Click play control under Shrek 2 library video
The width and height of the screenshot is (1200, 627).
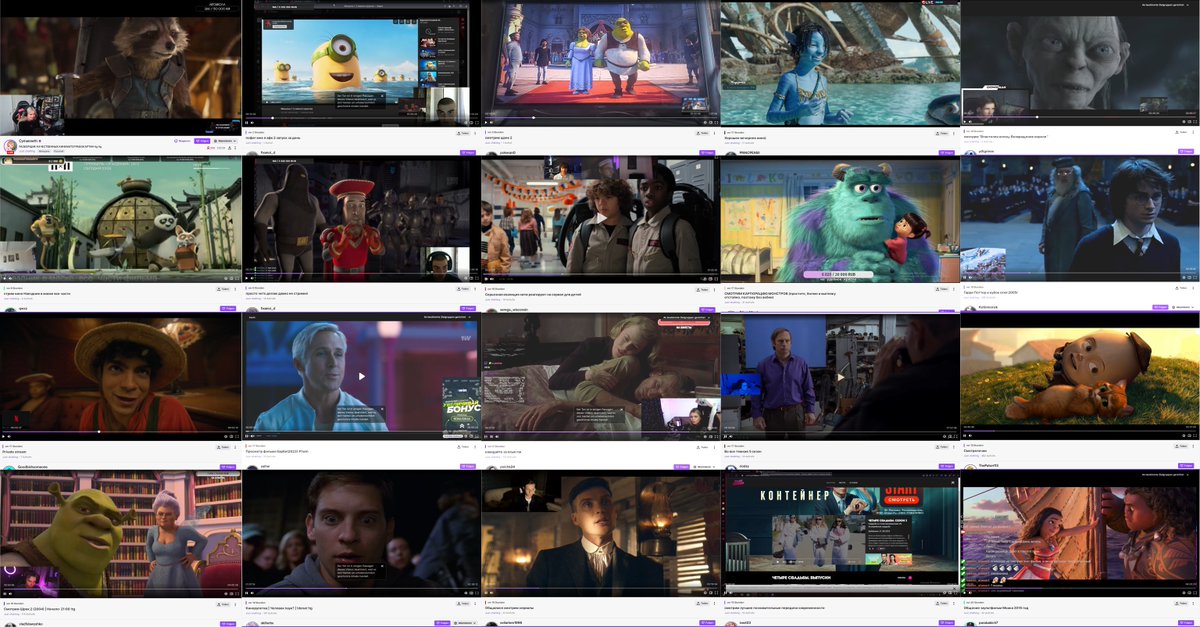pyautogui.click(x=4, y=593)
